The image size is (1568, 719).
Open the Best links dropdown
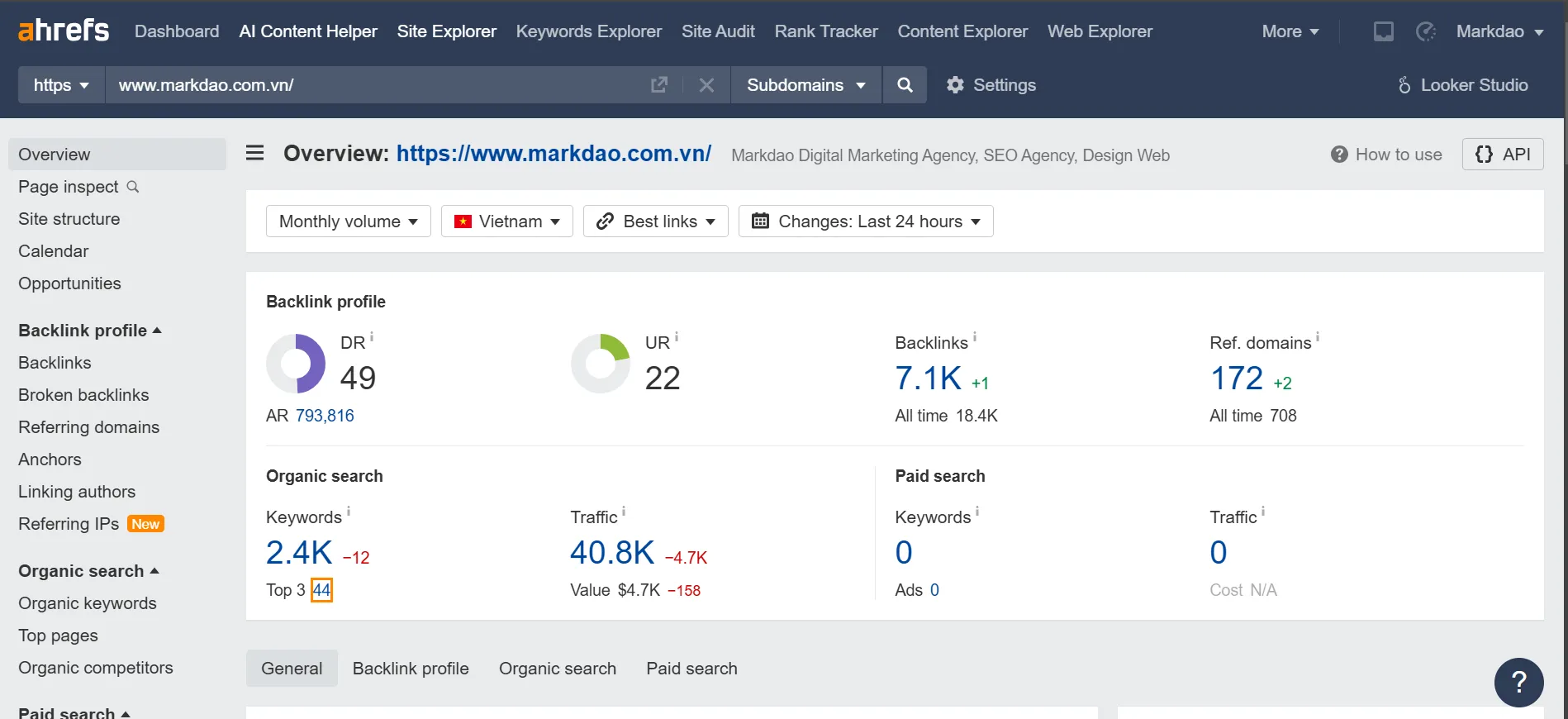pos(656,221)
